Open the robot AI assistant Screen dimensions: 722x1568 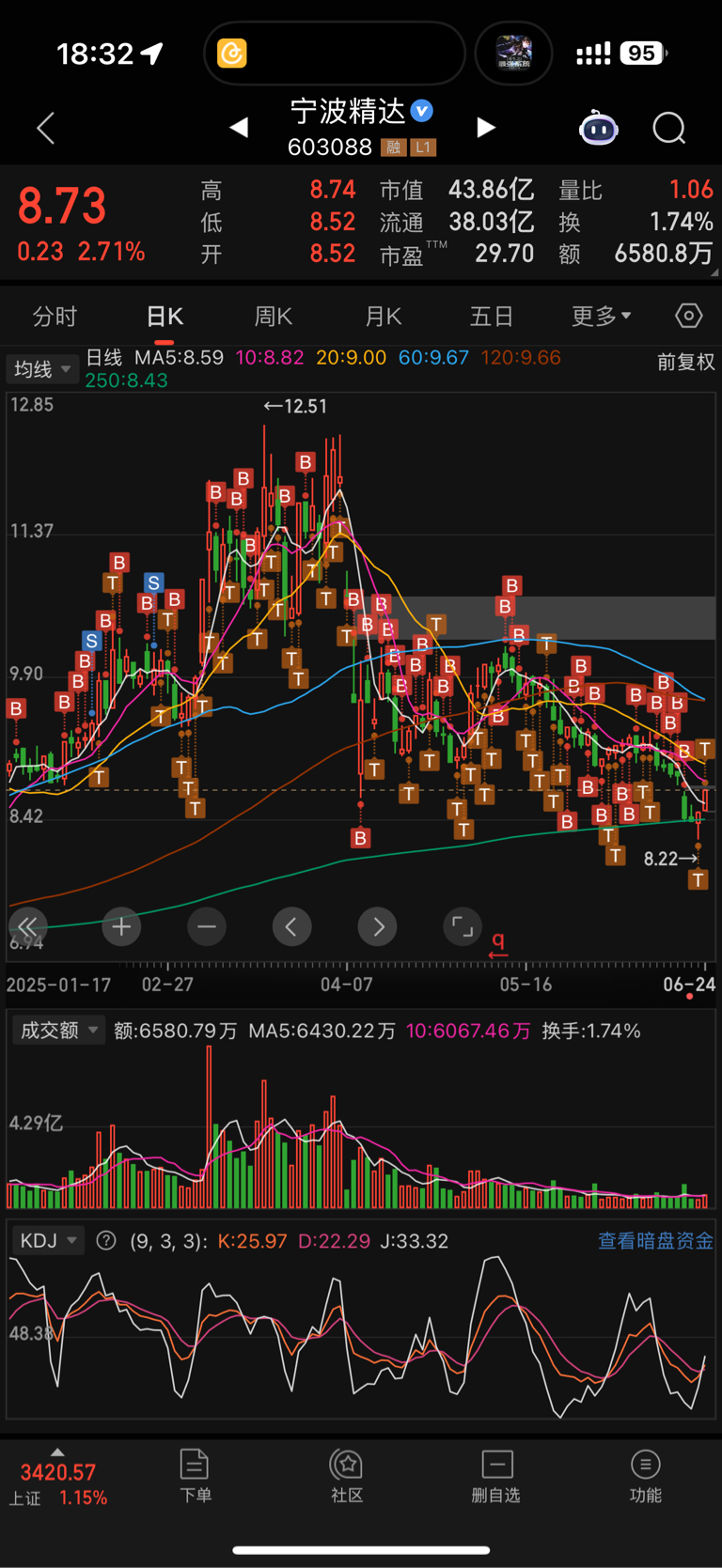click(599, 128)
